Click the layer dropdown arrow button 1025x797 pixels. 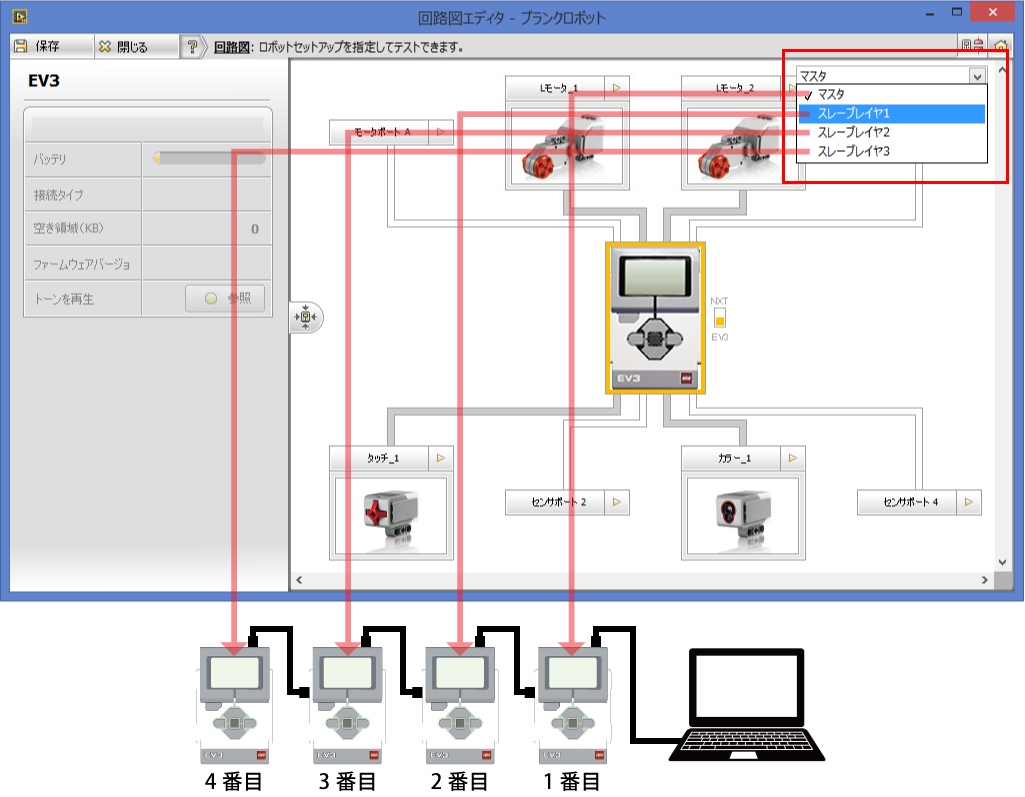(977, 76)
